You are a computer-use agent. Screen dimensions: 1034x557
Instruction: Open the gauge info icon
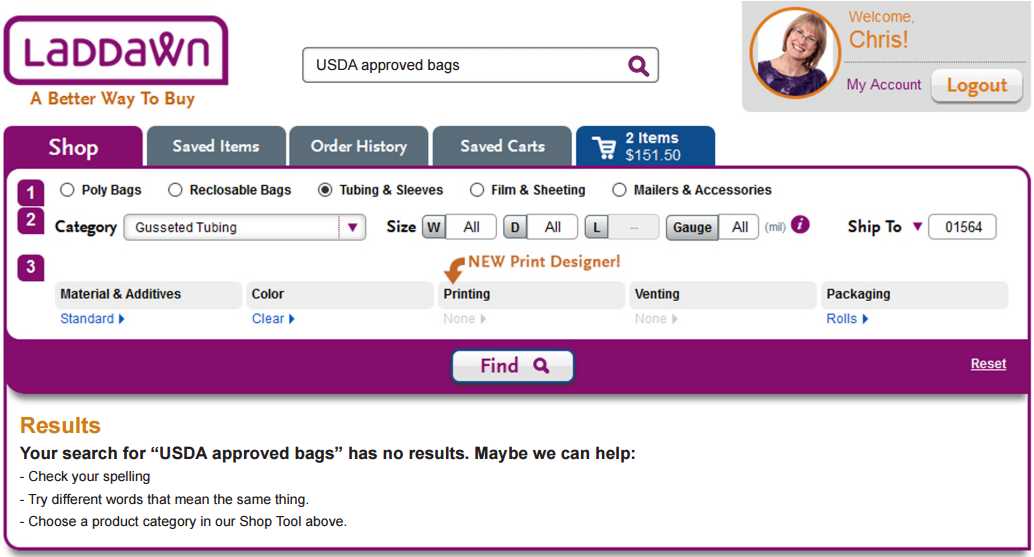(x=800, y=225)
